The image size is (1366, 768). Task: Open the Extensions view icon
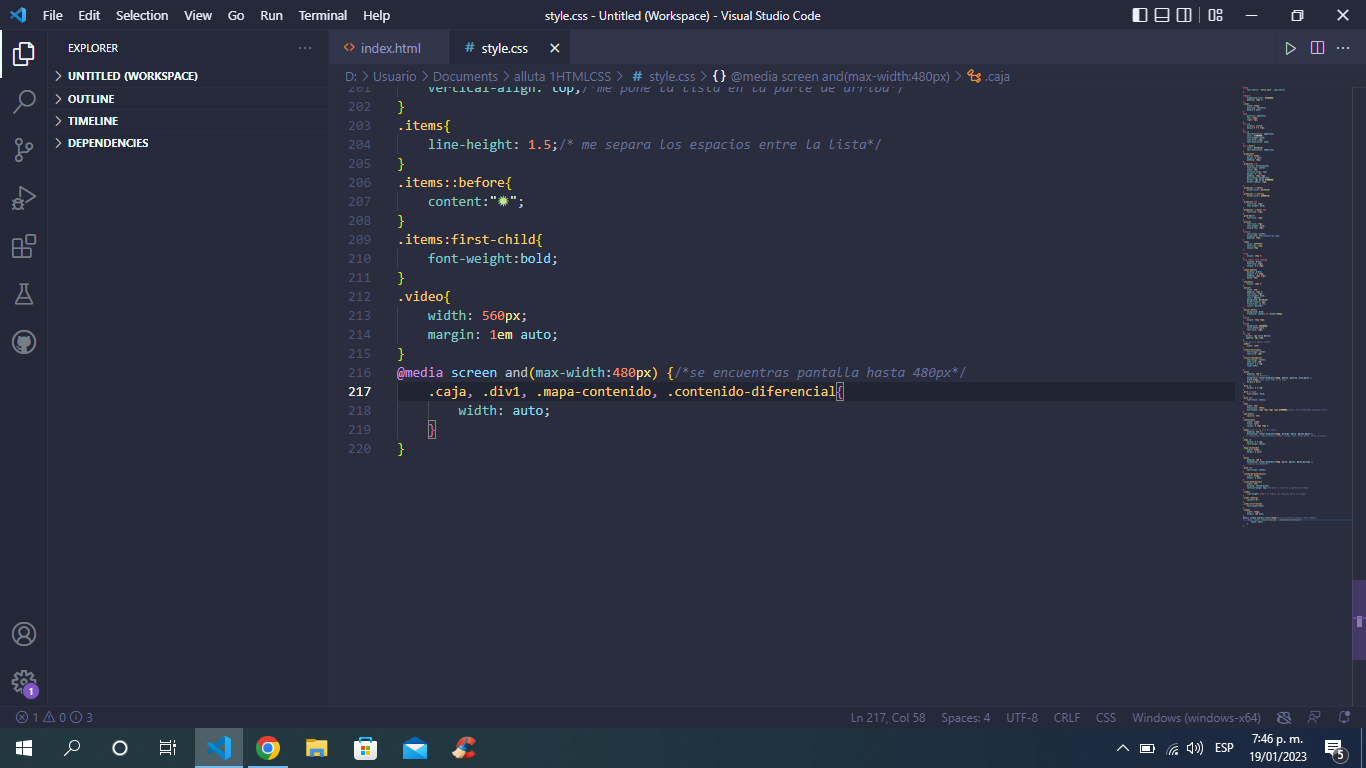point(24,246)
